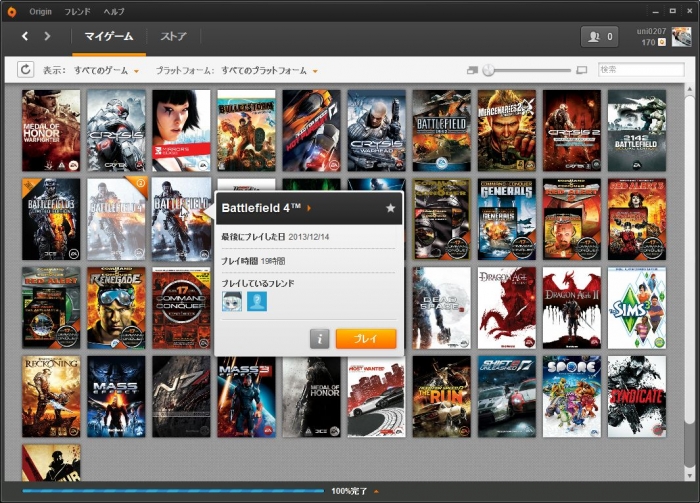The height and width of the screenshot is (503, 700).
Task: Select the Crysis Warhead cover
Action: [376, 130]
